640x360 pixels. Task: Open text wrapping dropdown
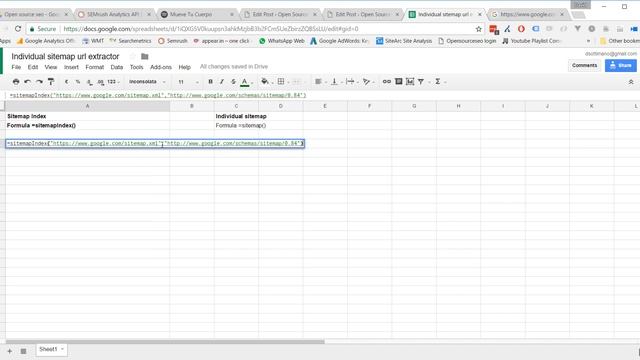351,82
